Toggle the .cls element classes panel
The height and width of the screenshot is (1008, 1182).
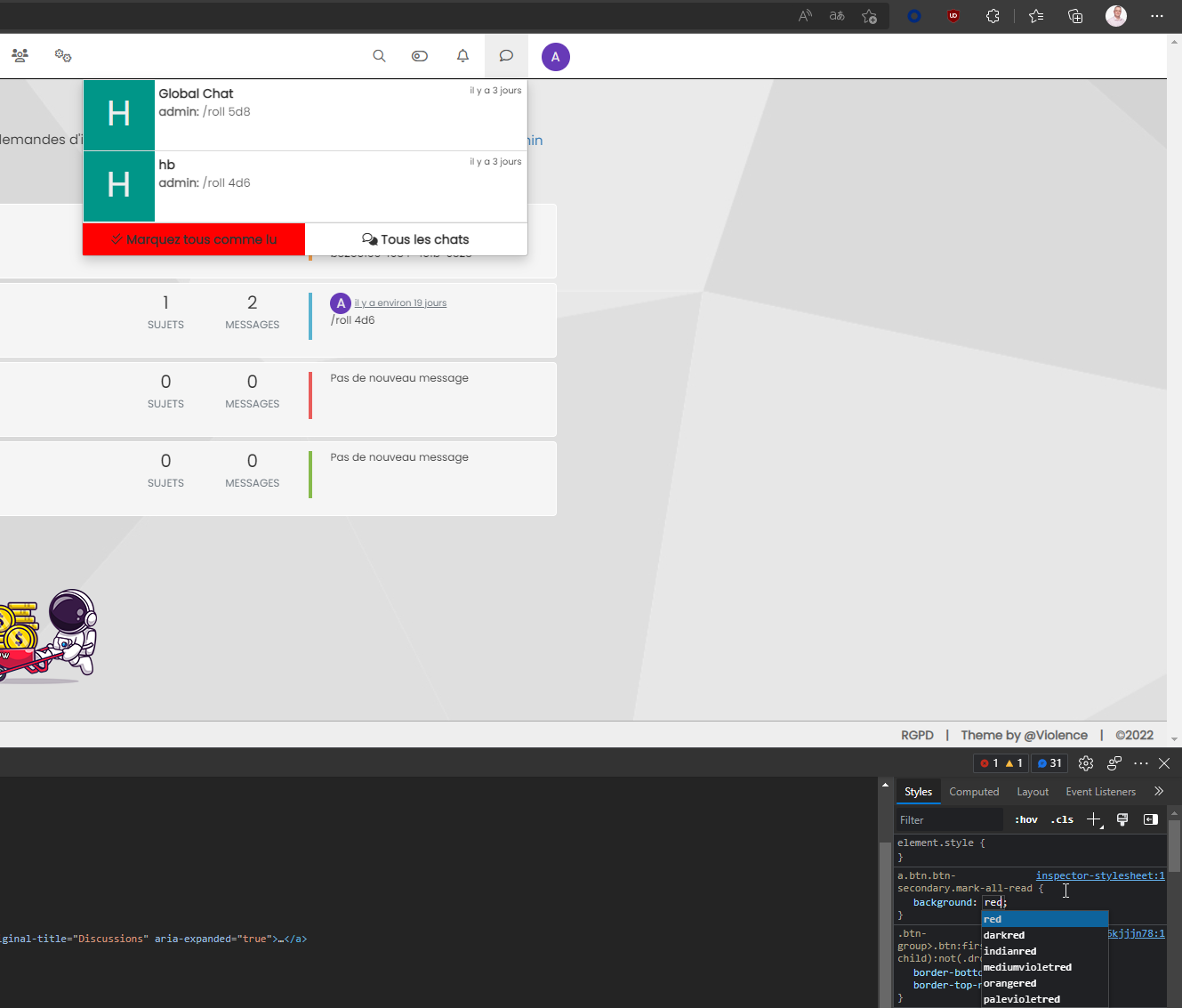point(1062,819)
